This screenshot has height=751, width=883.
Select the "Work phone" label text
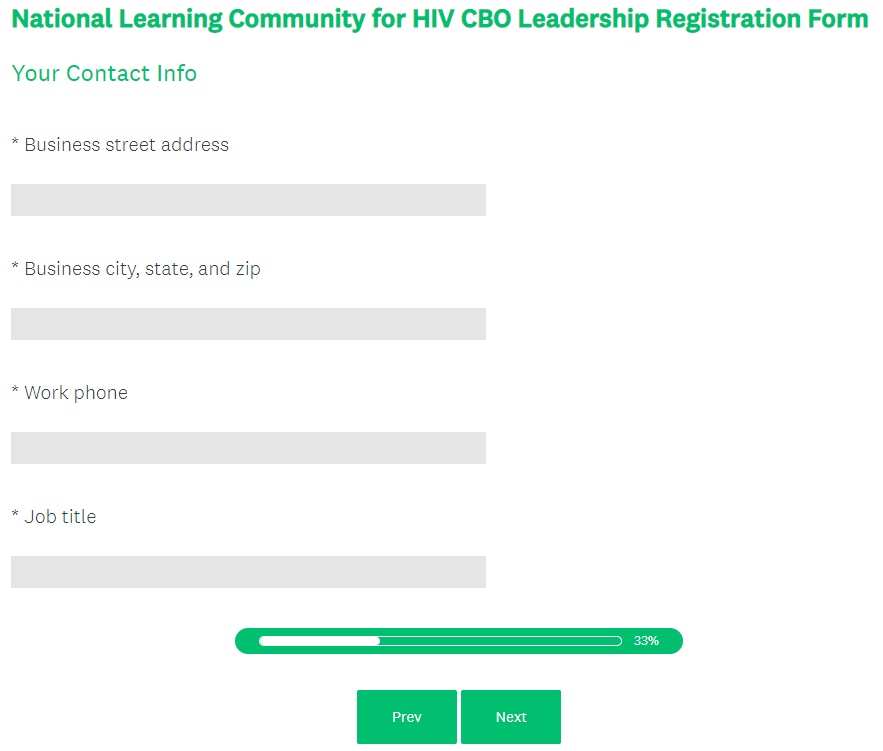[76, 393]
